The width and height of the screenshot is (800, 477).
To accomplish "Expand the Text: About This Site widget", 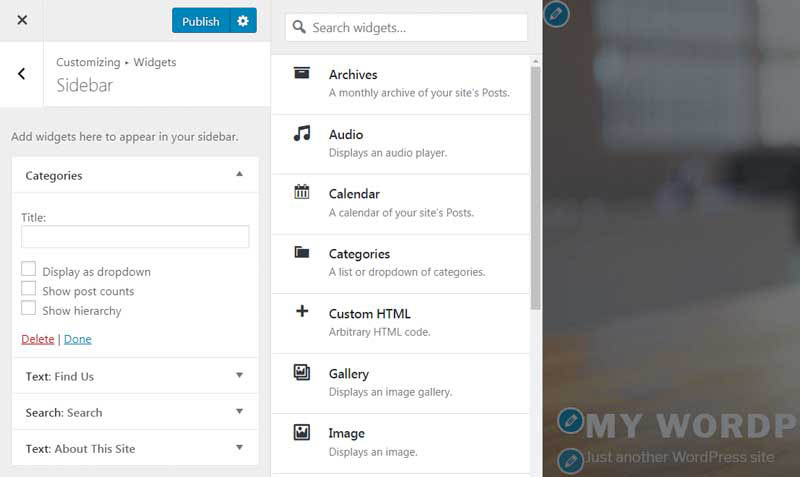I will (239, 448).
